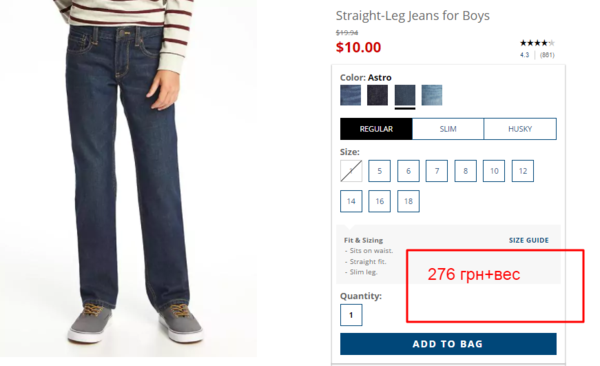Select size 18
600x366 pixels.
pyautogui.click(x=408, y=201)
